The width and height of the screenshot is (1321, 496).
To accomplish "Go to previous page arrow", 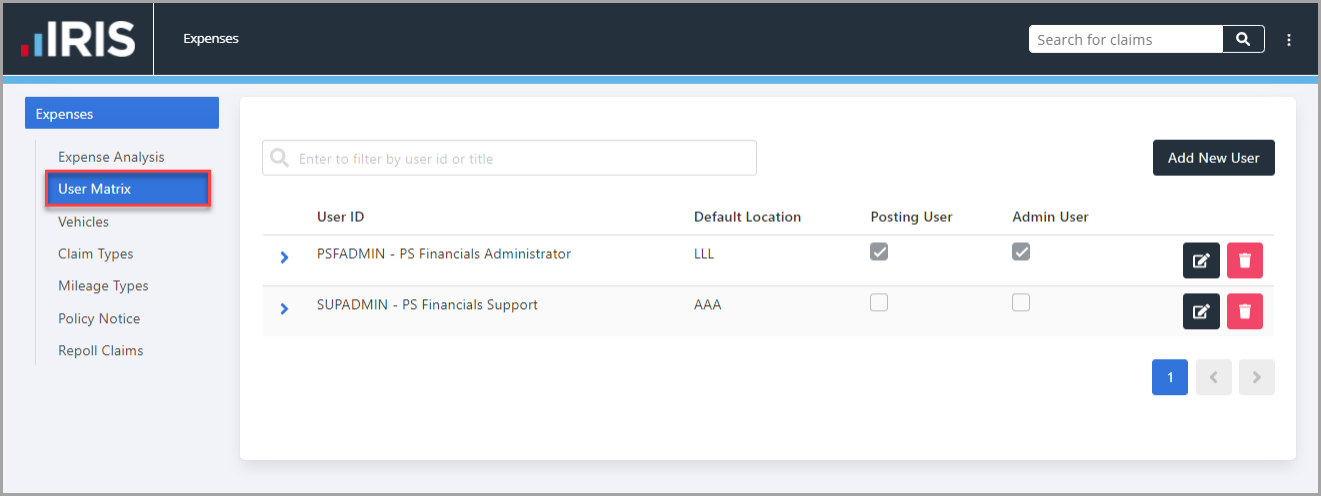I will [x=1214, y=377].
